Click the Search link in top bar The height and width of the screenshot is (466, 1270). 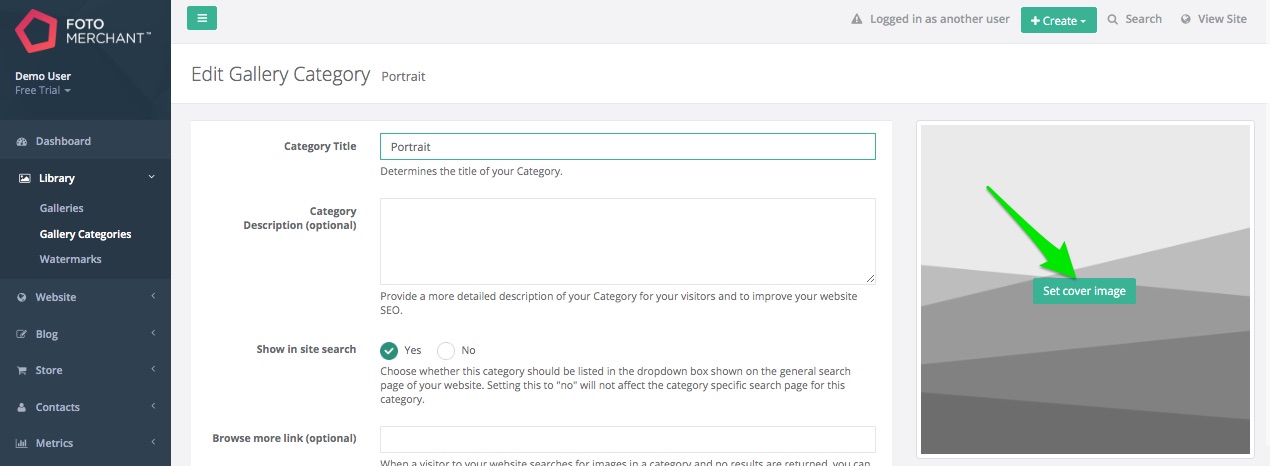pyautogui.click(x=1143, y=19)
